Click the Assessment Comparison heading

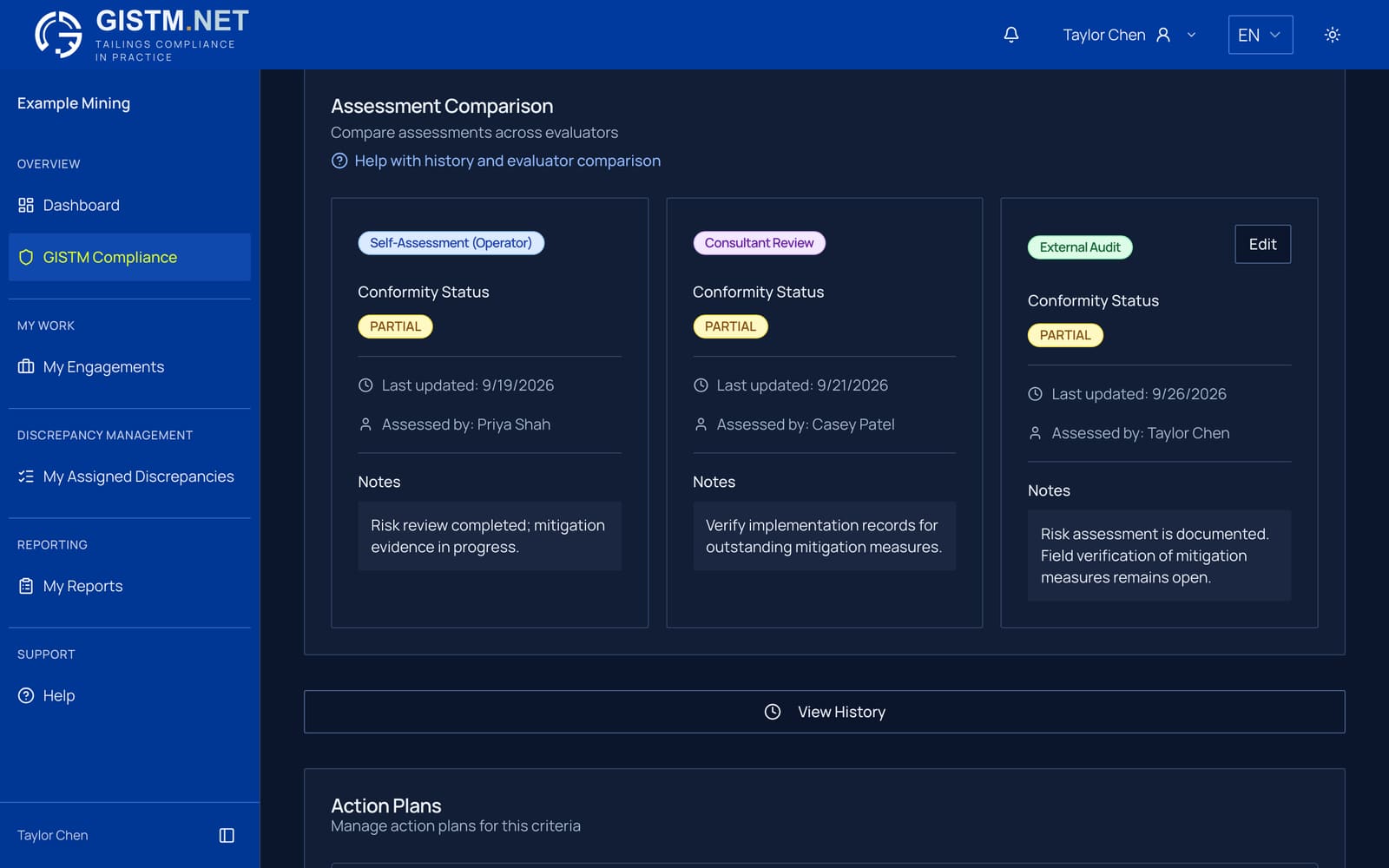pos(442,106)
